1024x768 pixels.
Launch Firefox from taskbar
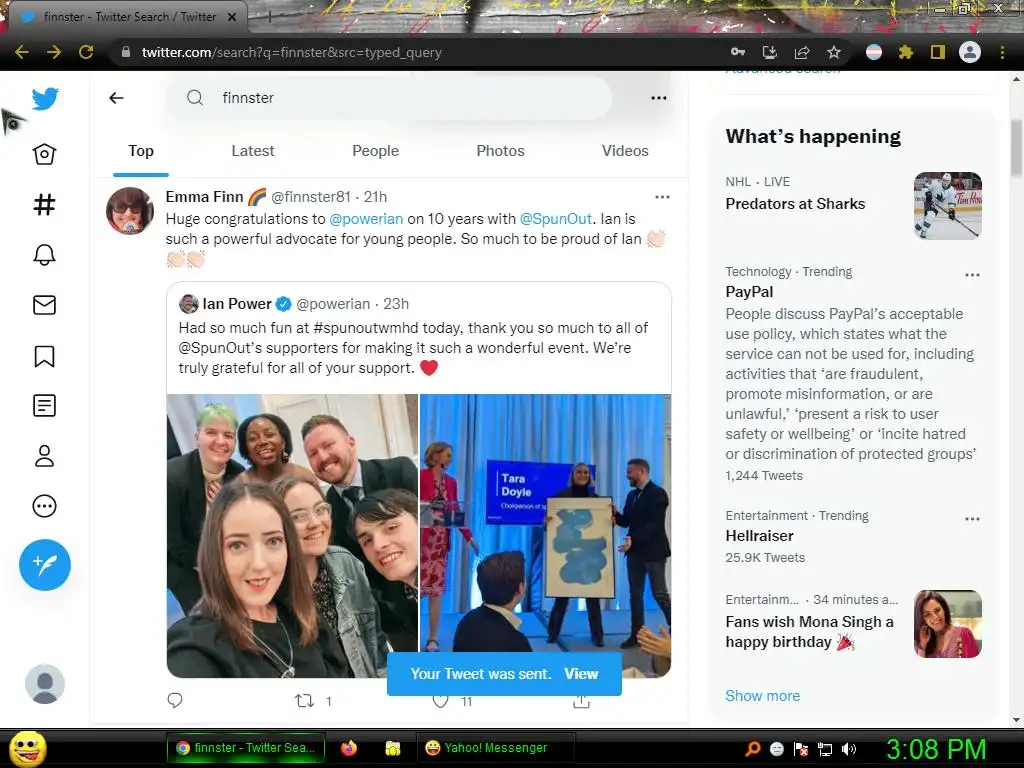349,748
